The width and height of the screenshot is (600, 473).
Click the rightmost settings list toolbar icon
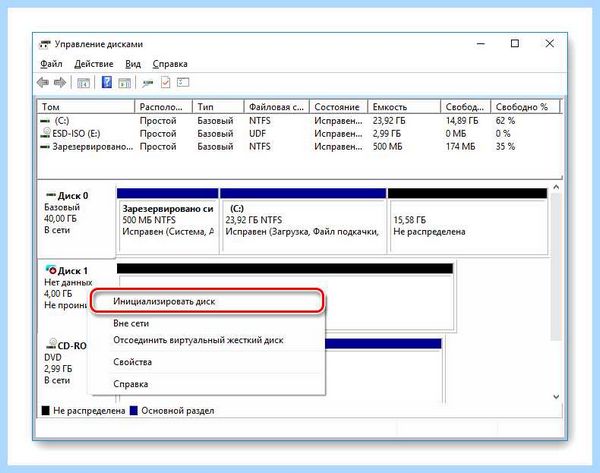point(183,82)
